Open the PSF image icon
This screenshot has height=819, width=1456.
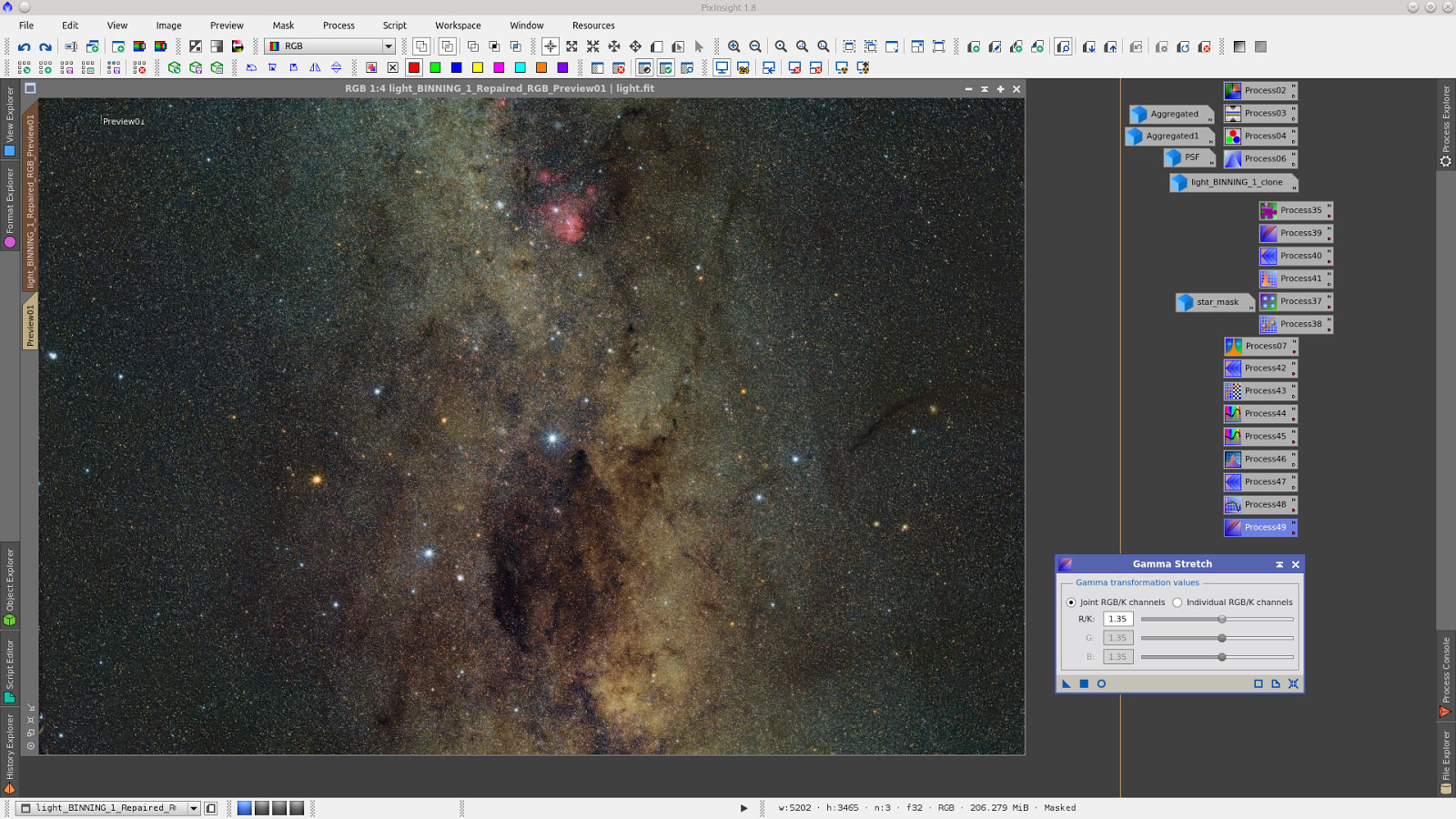(x=1189, y=157)
